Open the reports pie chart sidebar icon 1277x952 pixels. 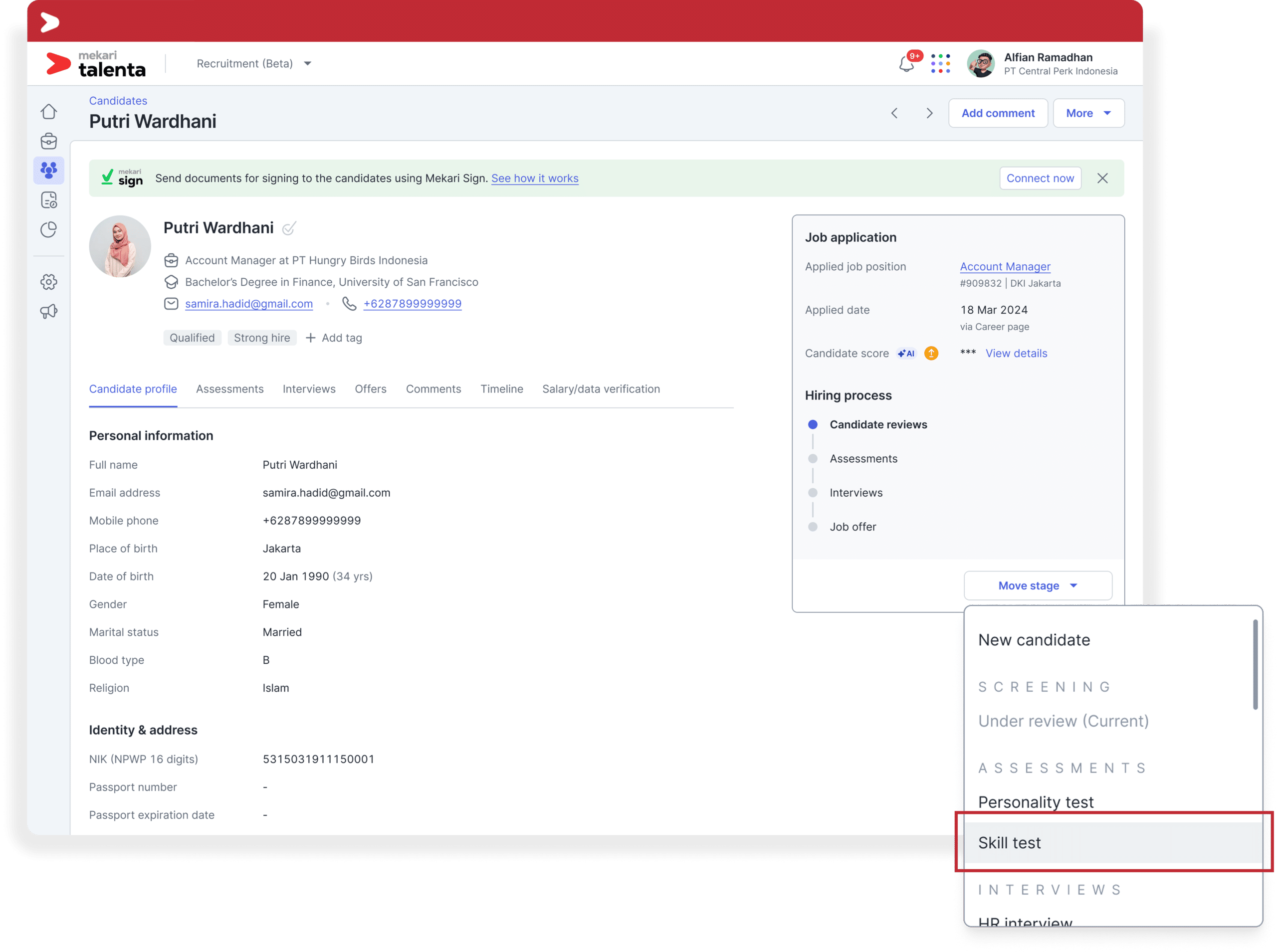(49, 230)
